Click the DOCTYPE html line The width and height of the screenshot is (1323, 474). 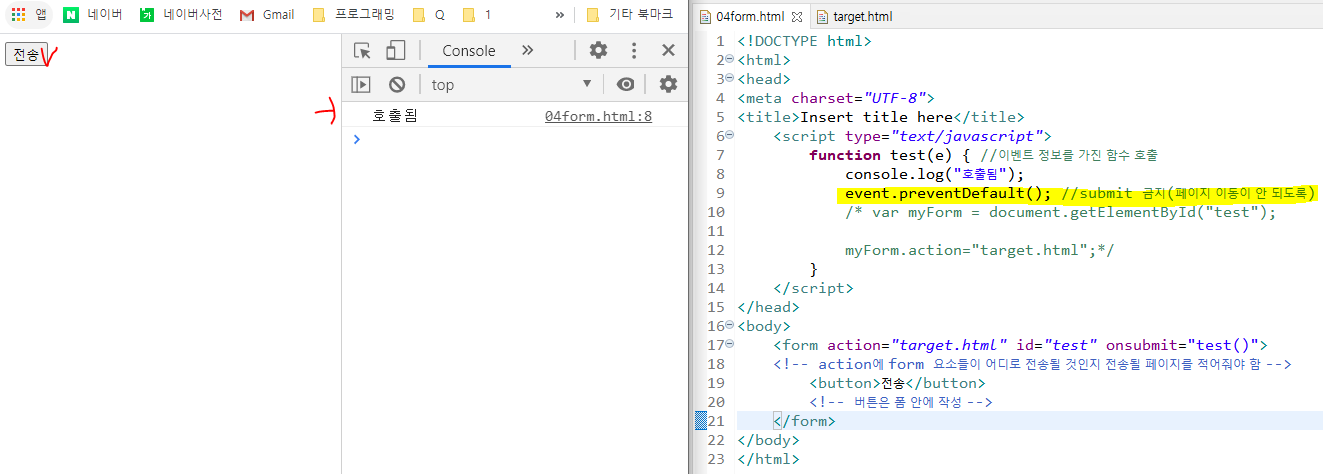click(x=804, y=41)
